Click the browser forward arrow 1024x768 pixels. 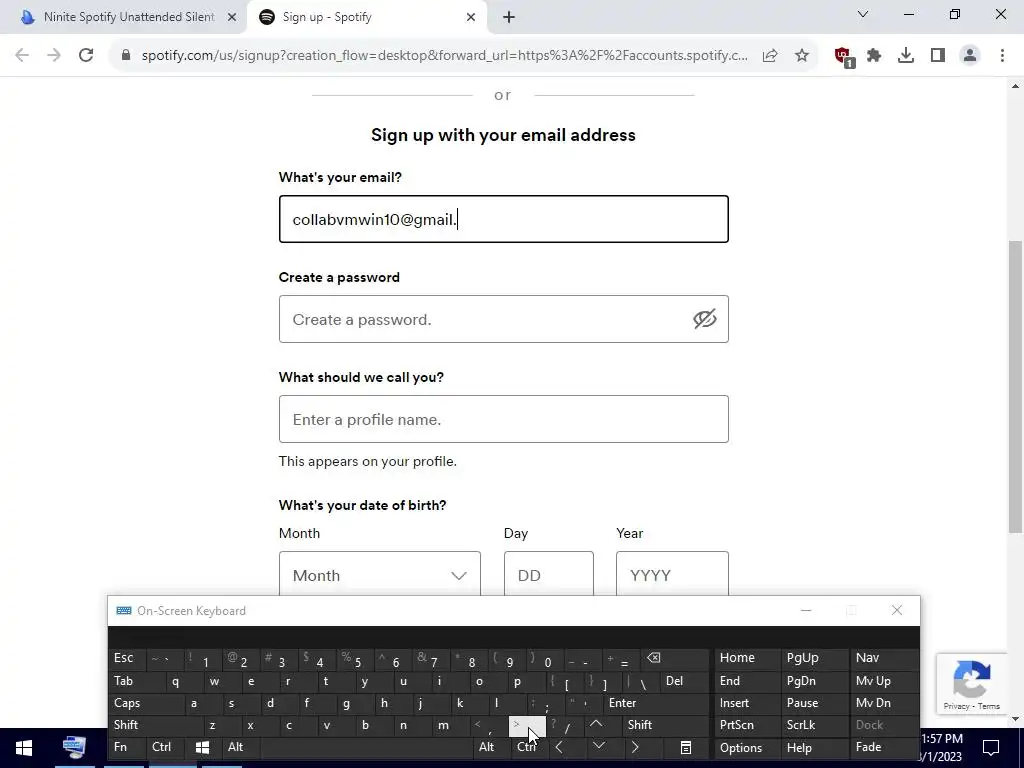click(x=54, y=56)
